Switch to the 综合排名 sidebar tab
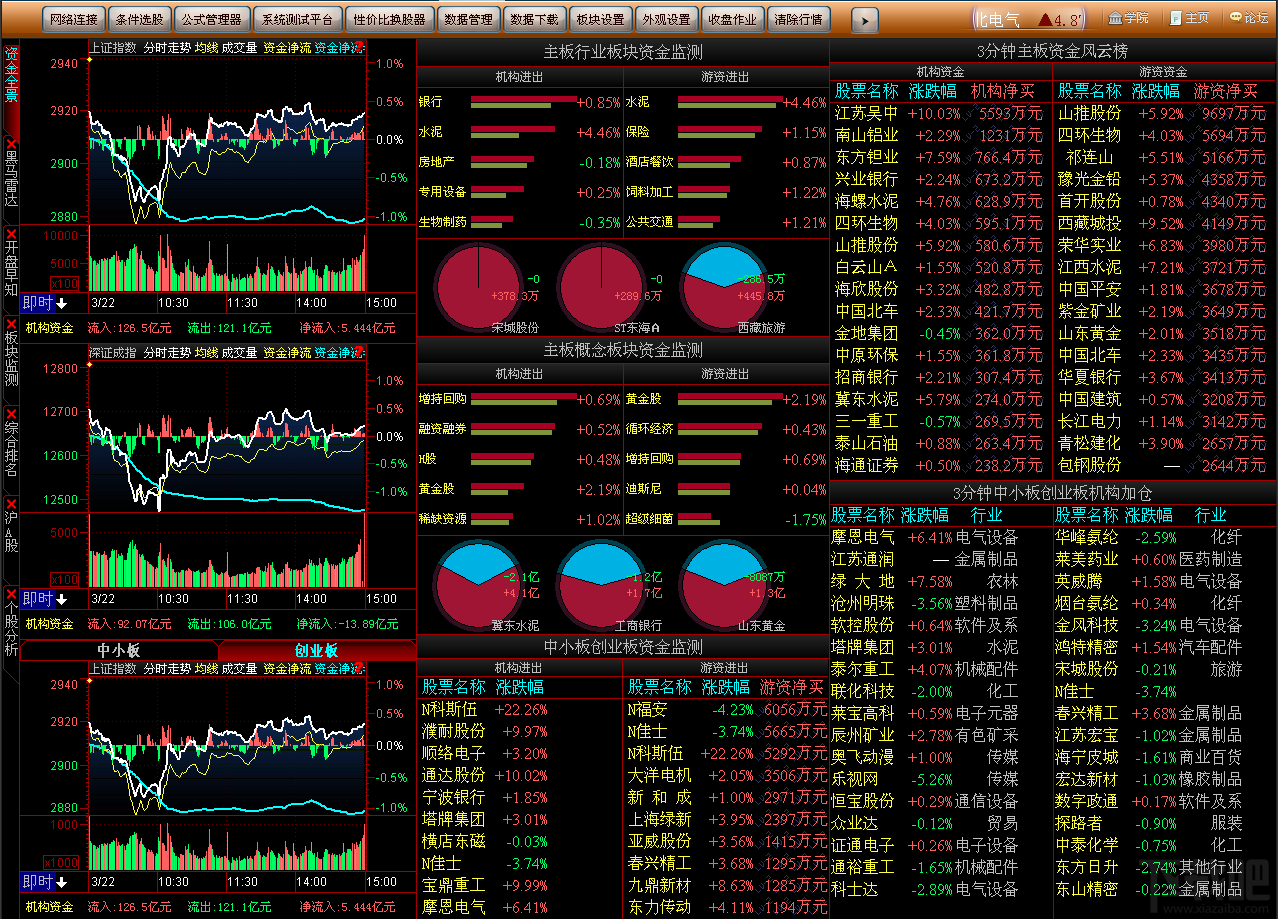 click(10, 448)
